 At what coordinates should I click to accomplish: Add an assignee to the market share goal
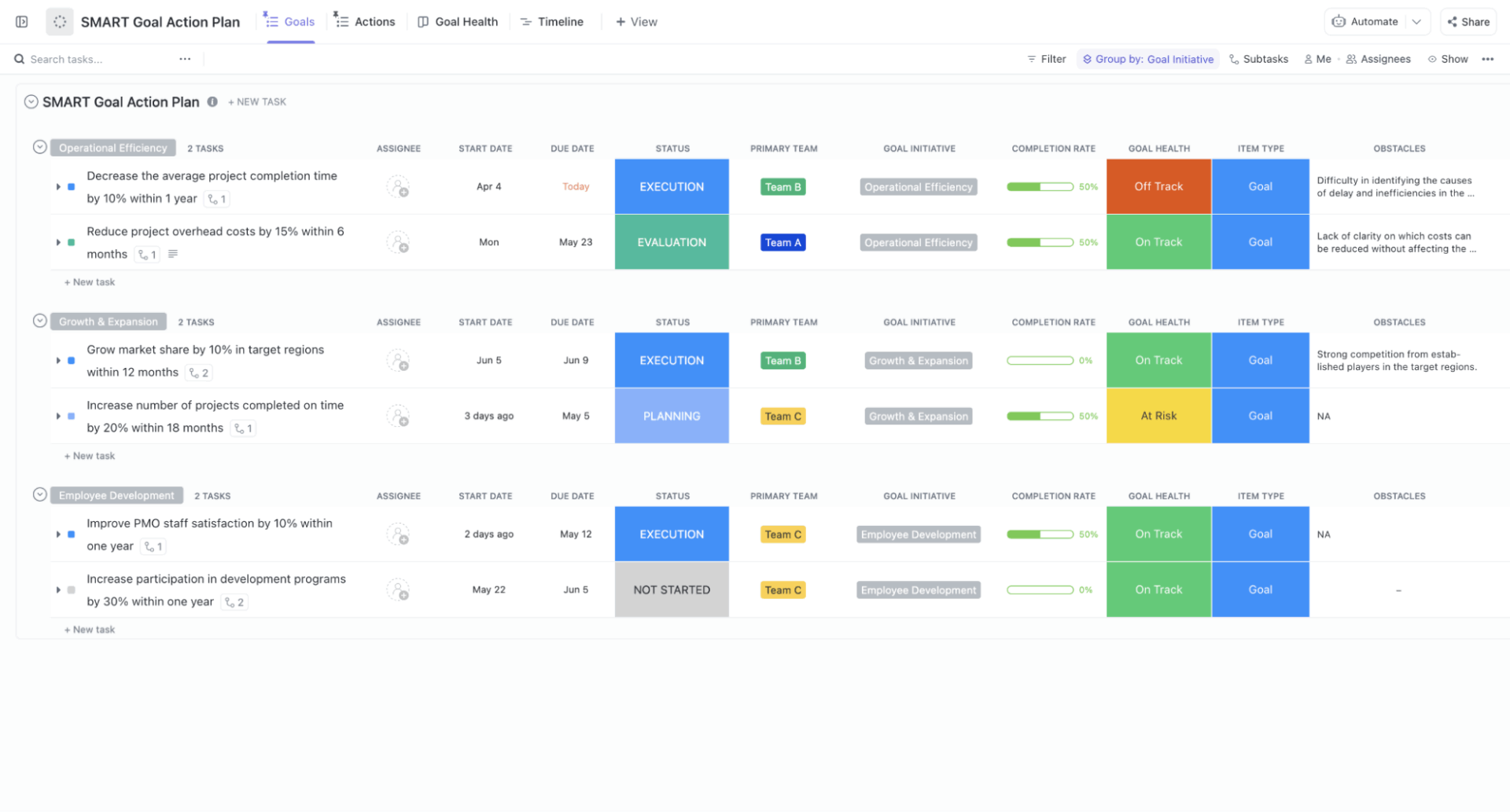point(399,360)
